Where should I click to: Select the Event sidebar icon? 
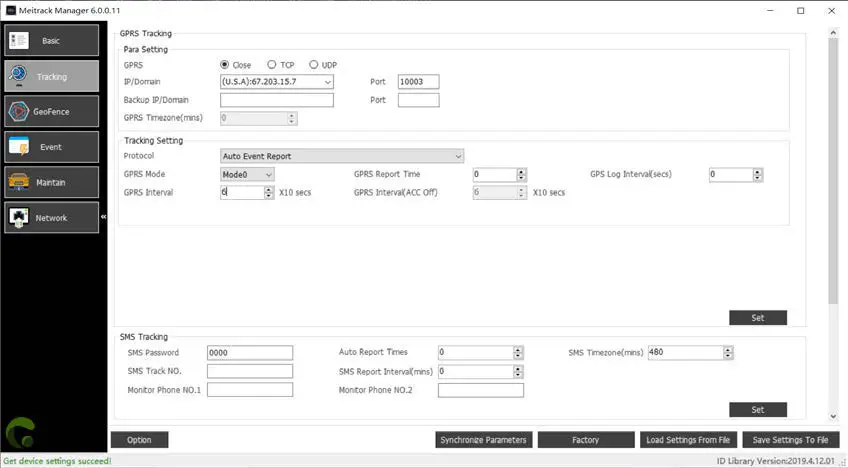19,147
